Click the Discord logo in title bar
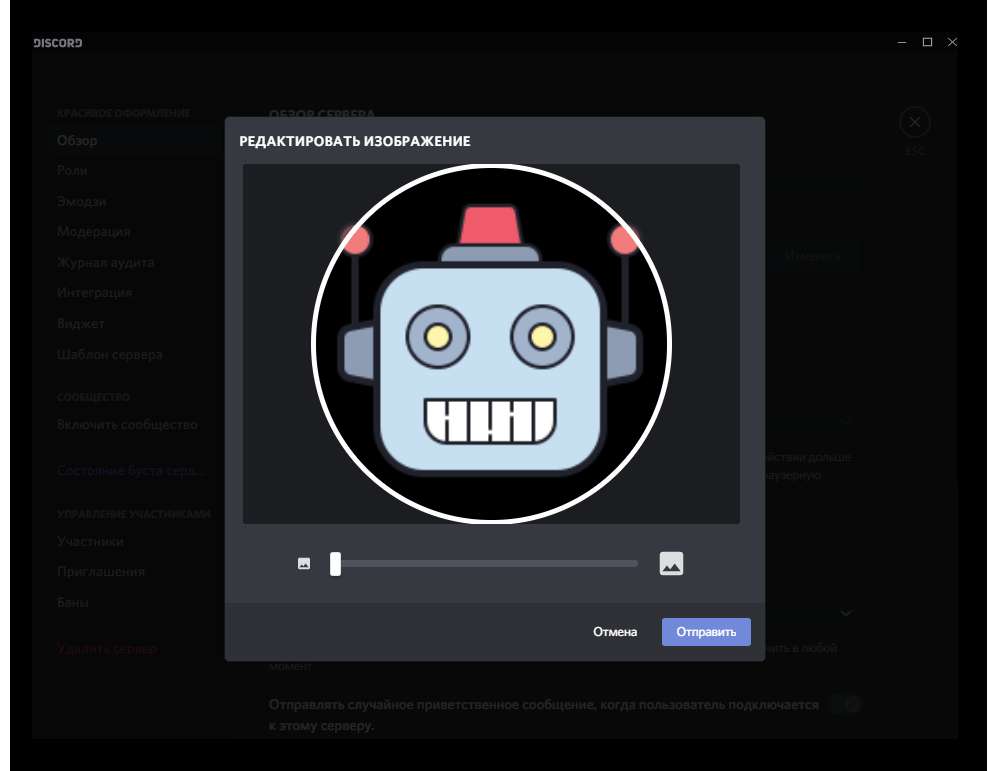The image size is (990, 771). [x=58, y=43]
